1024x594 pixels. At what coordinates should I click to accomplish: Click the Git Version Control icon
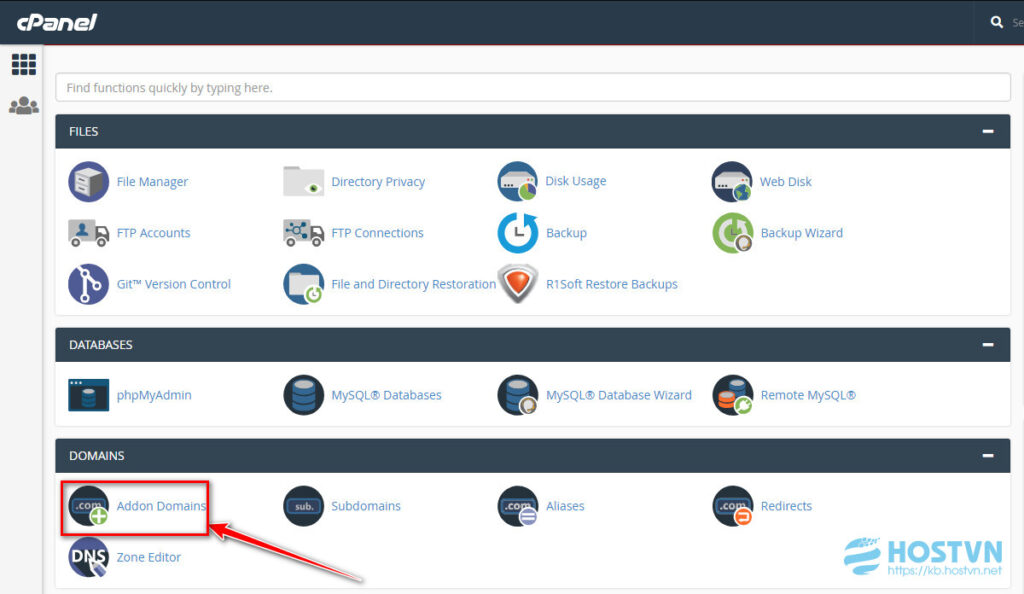click(88, 284)
